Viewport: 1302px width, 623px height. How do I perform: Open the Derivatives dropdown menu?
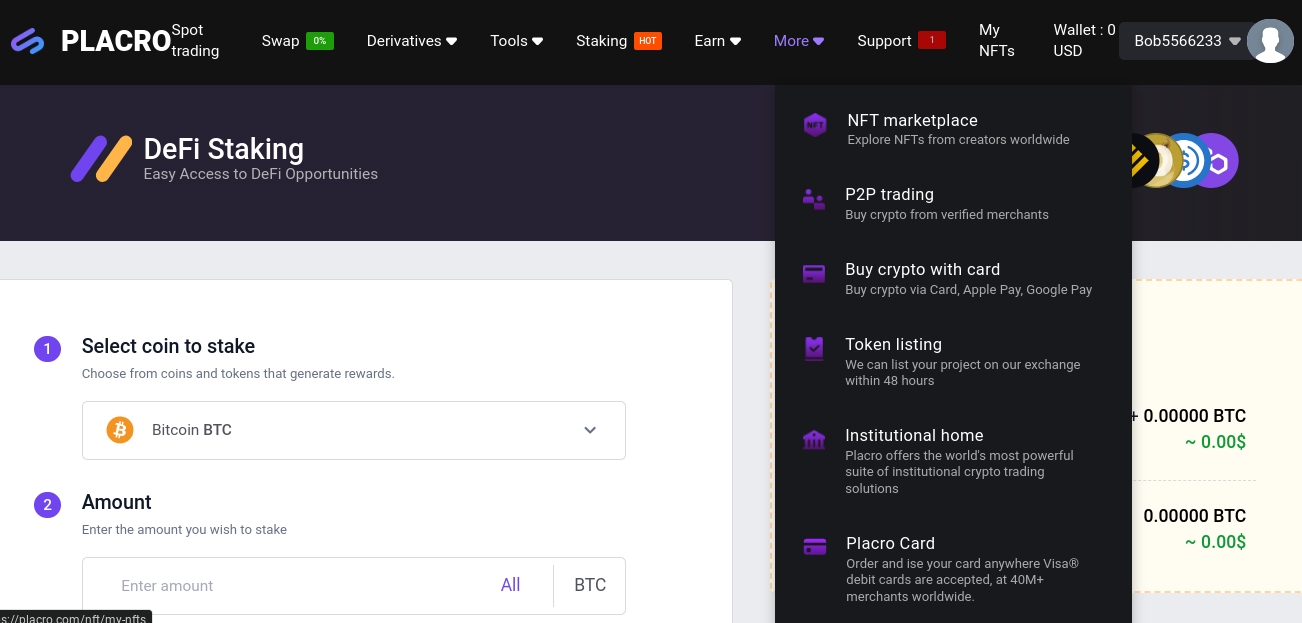coord(411,41)
